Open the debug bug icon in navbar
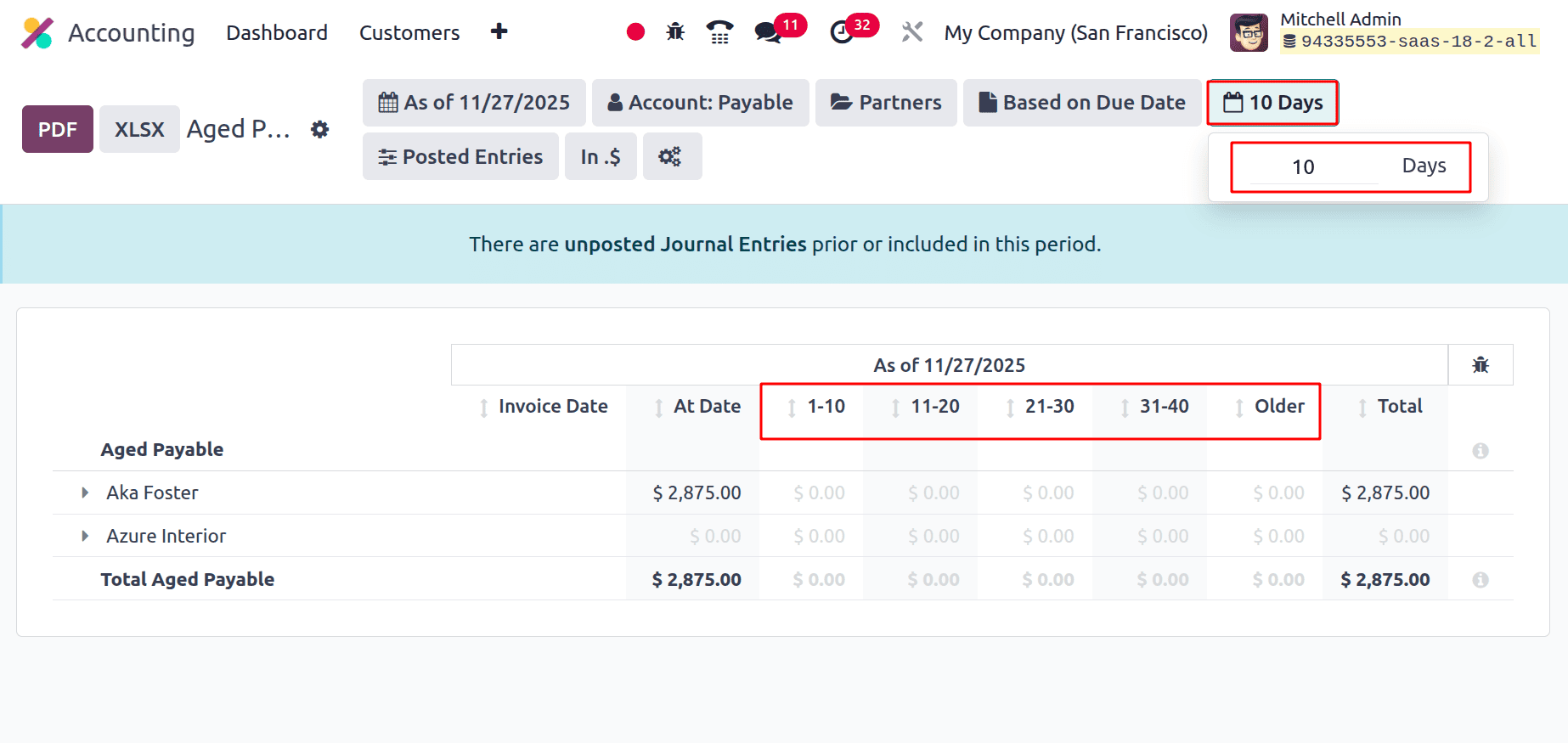The image size is (1568, 743). point(675,32)
